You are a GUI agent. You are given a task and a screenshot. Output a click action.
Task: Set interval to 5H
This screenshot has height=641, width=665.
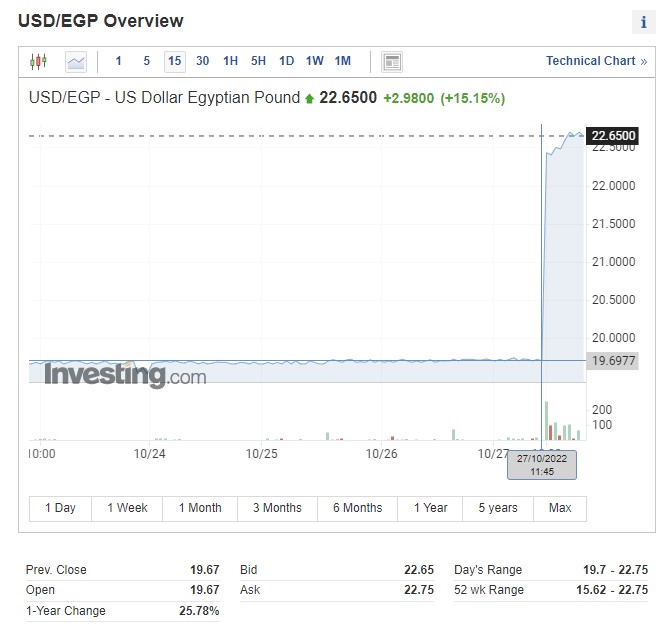[x=258, y=61]
